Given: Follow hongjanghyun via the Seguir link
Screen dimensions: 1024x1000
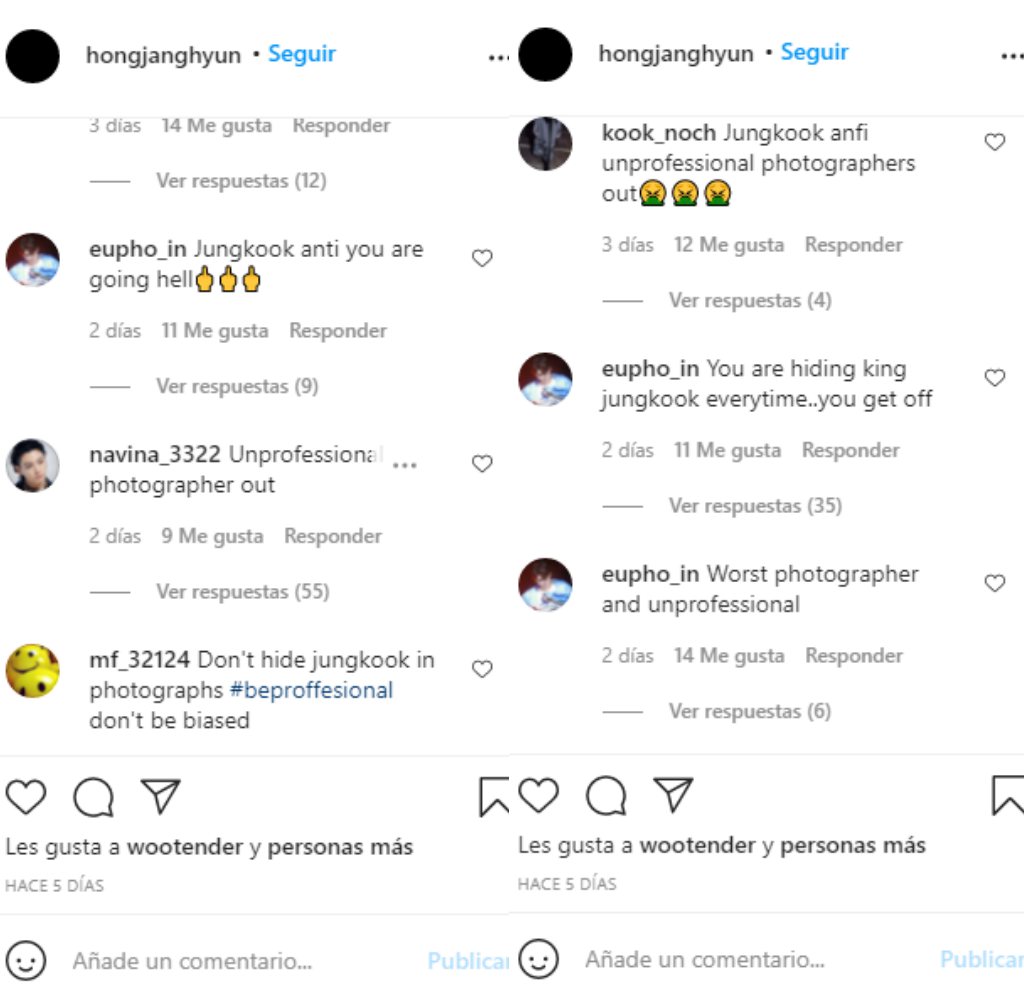Looking at the screenshot, I should pos(302,54).
